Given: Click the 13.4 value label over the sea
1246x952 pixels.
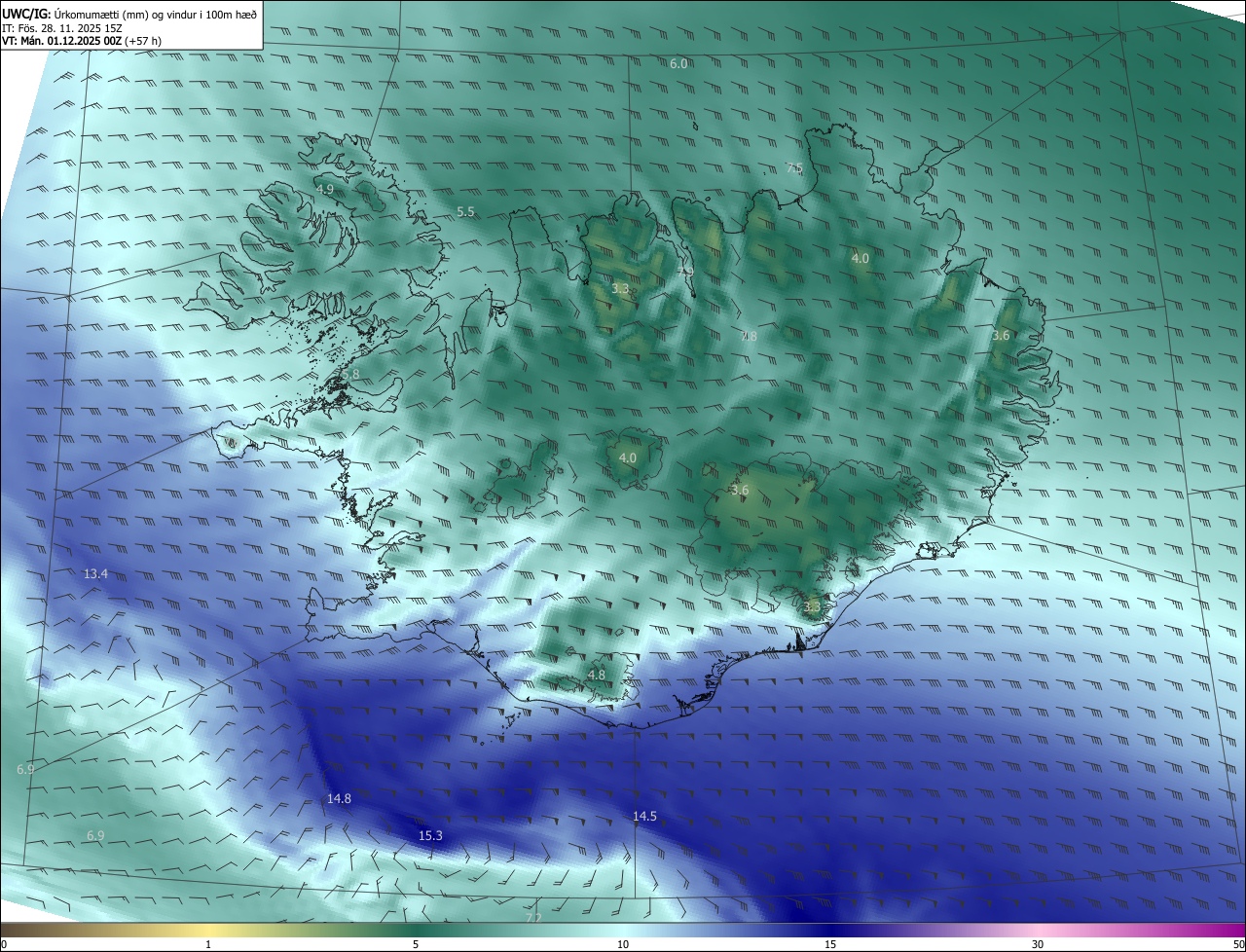Looking at the screenshot, I should [x=95, y=574].
